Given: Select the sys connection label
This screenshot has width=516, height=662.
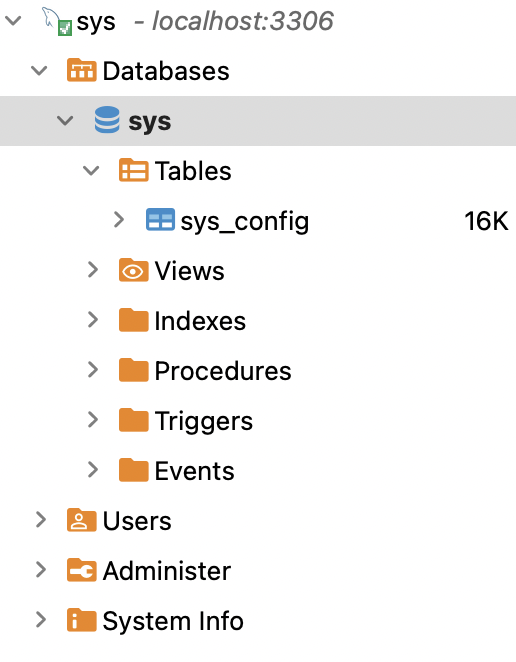Looking at the screenshot, I should pos(96,23).
